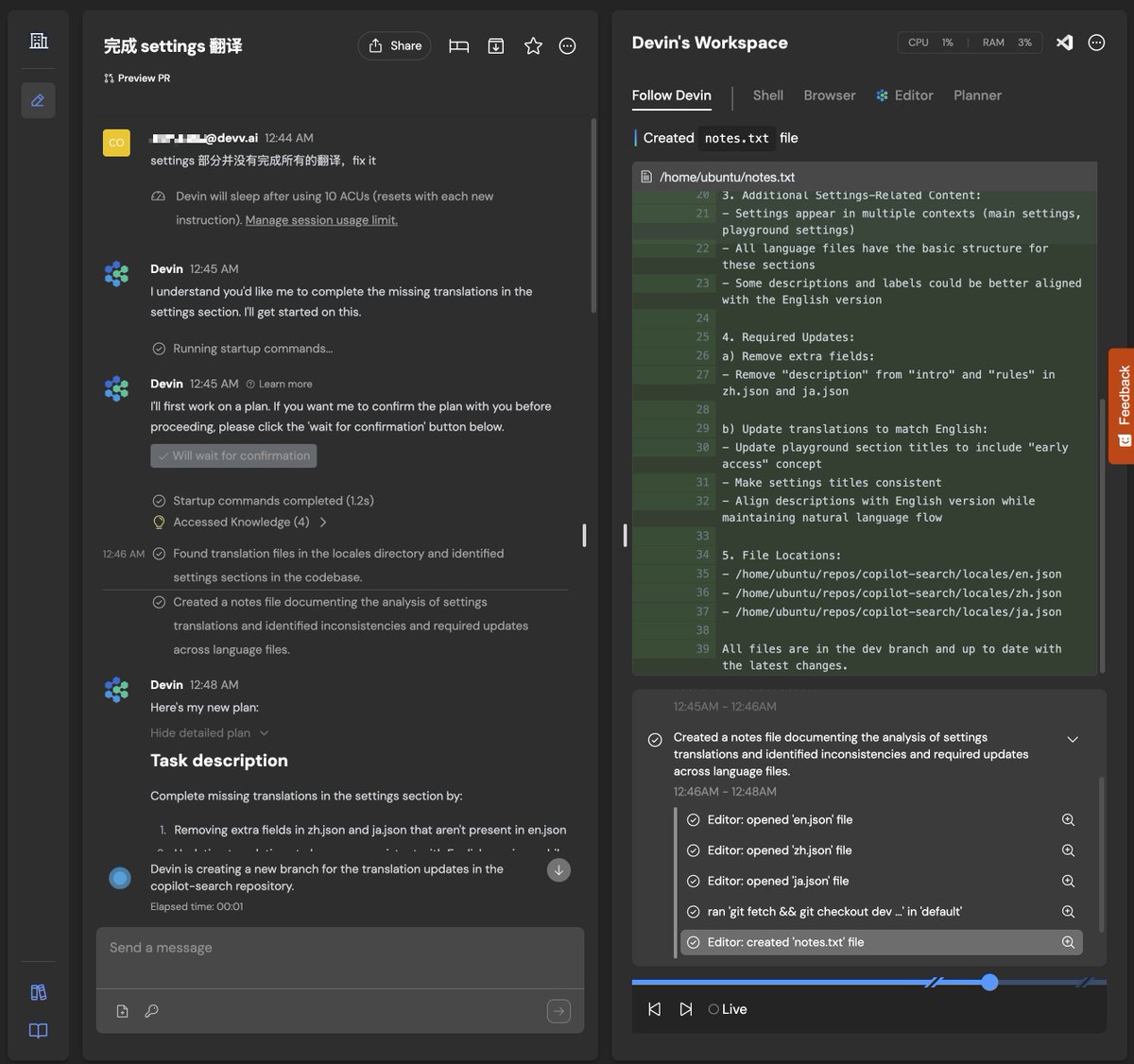Open the orange Feedback side tab
Screen dimensions: 1134x1064
click(x=1122, y=406)
